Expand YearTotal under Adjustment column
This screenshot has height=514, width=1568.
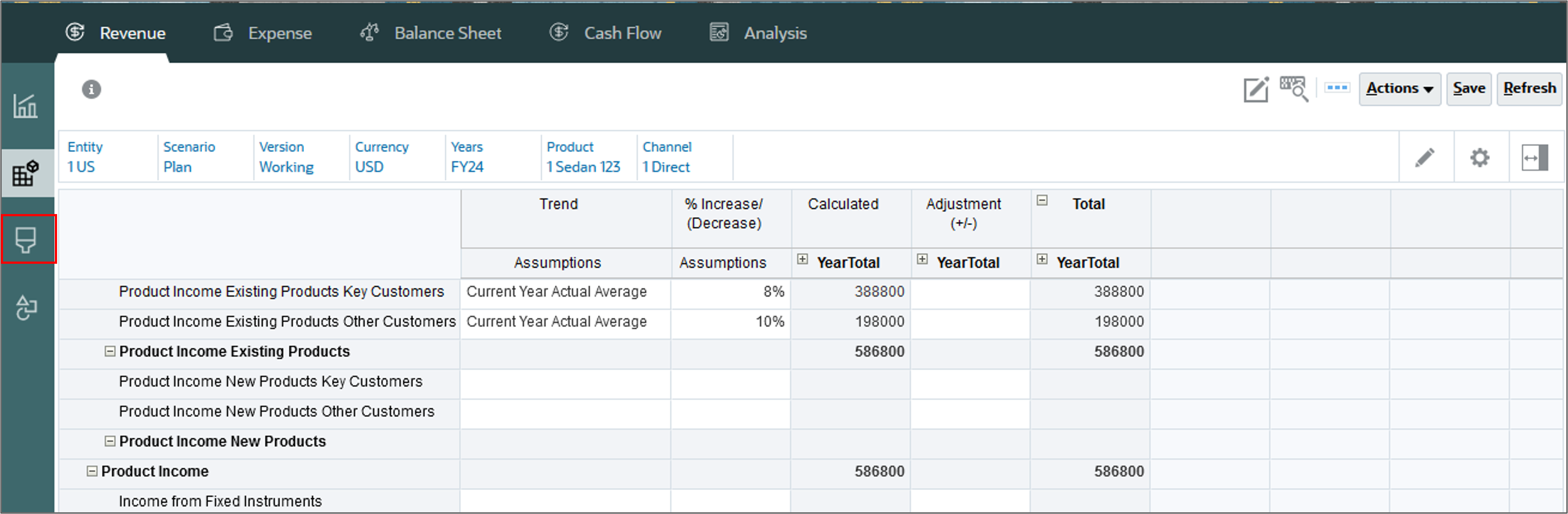(922, 259)
